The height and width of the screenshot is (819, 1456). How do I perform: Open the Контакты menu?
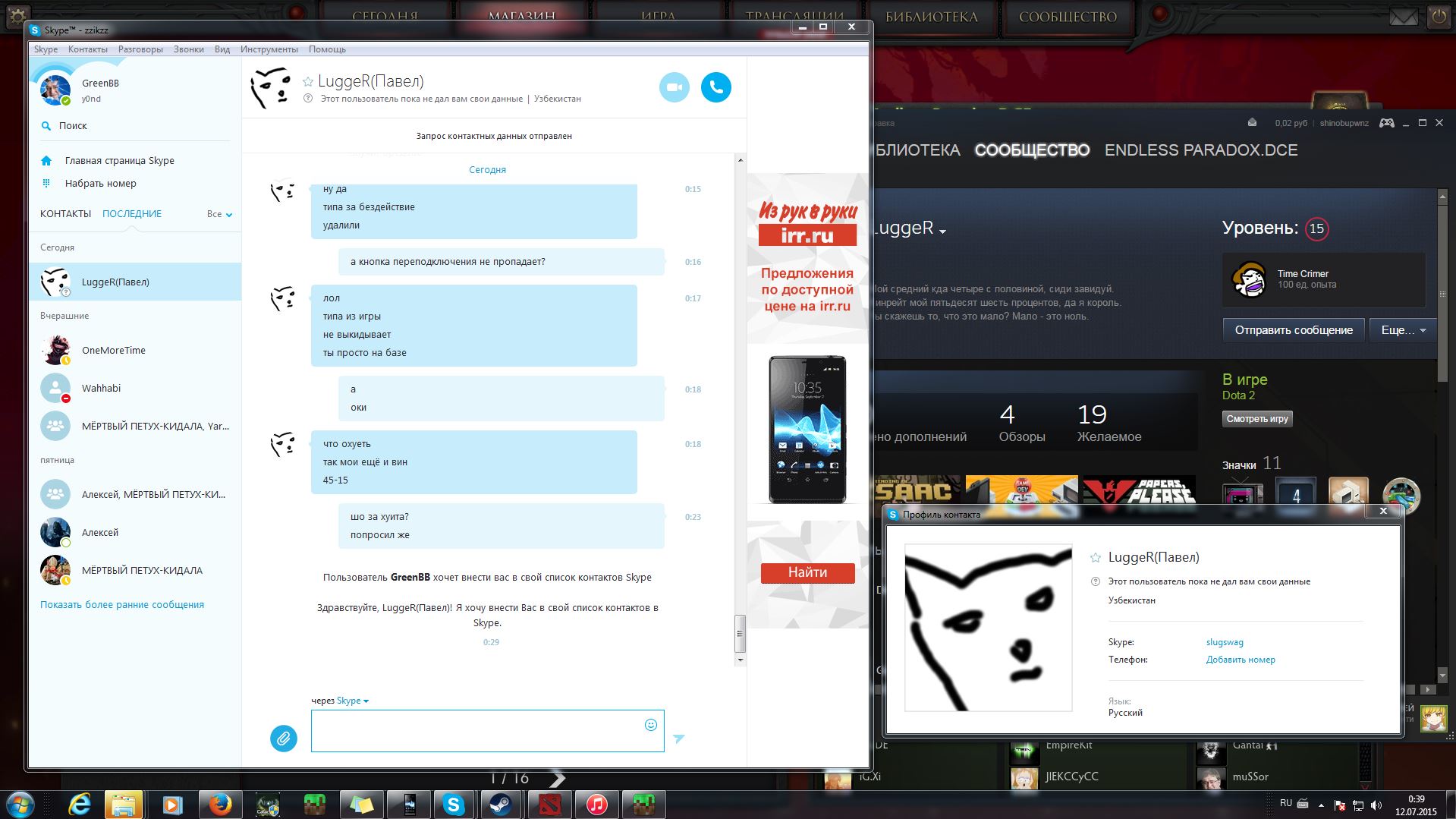tap(88, 49)
